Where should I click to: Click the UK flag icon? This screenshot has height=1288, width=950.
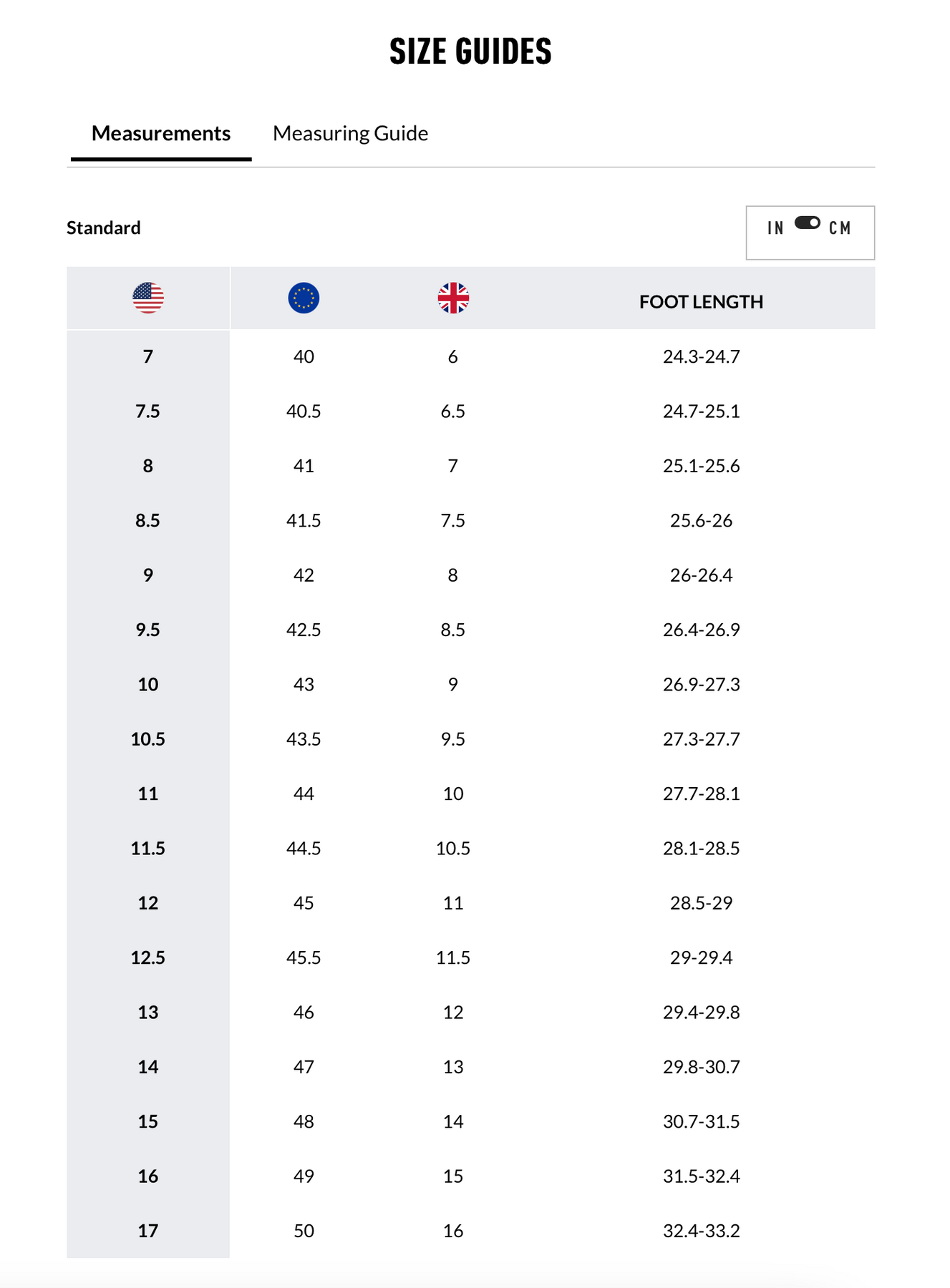click(453, 298)
